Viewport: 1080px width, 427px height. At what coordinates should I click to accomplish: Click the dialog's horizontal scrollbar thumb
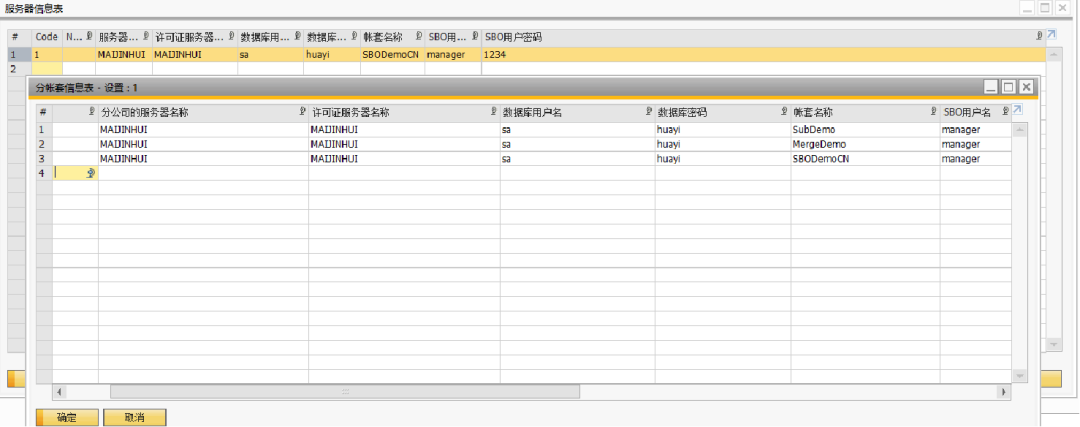[x=346, y=392]
